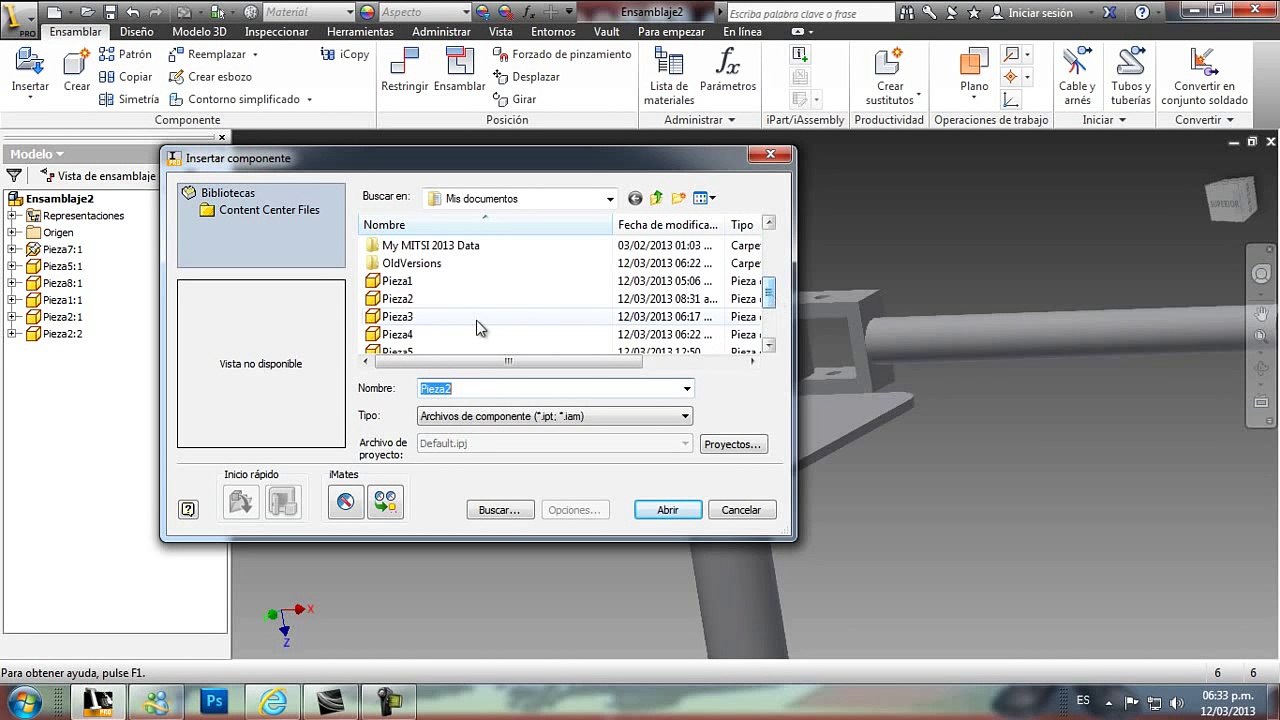
Task: Open the Inspeccionar ribbon tab
Action: (277, 32)
